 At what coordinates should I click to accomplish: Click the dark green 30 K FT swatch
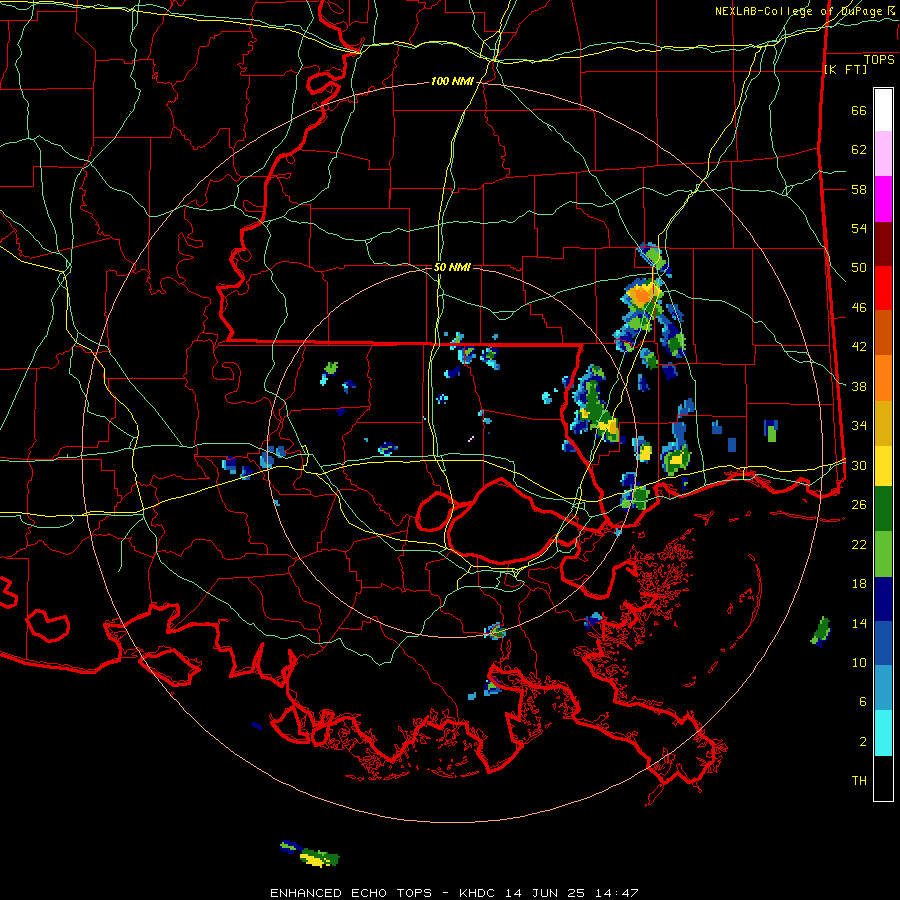point(883,509)
